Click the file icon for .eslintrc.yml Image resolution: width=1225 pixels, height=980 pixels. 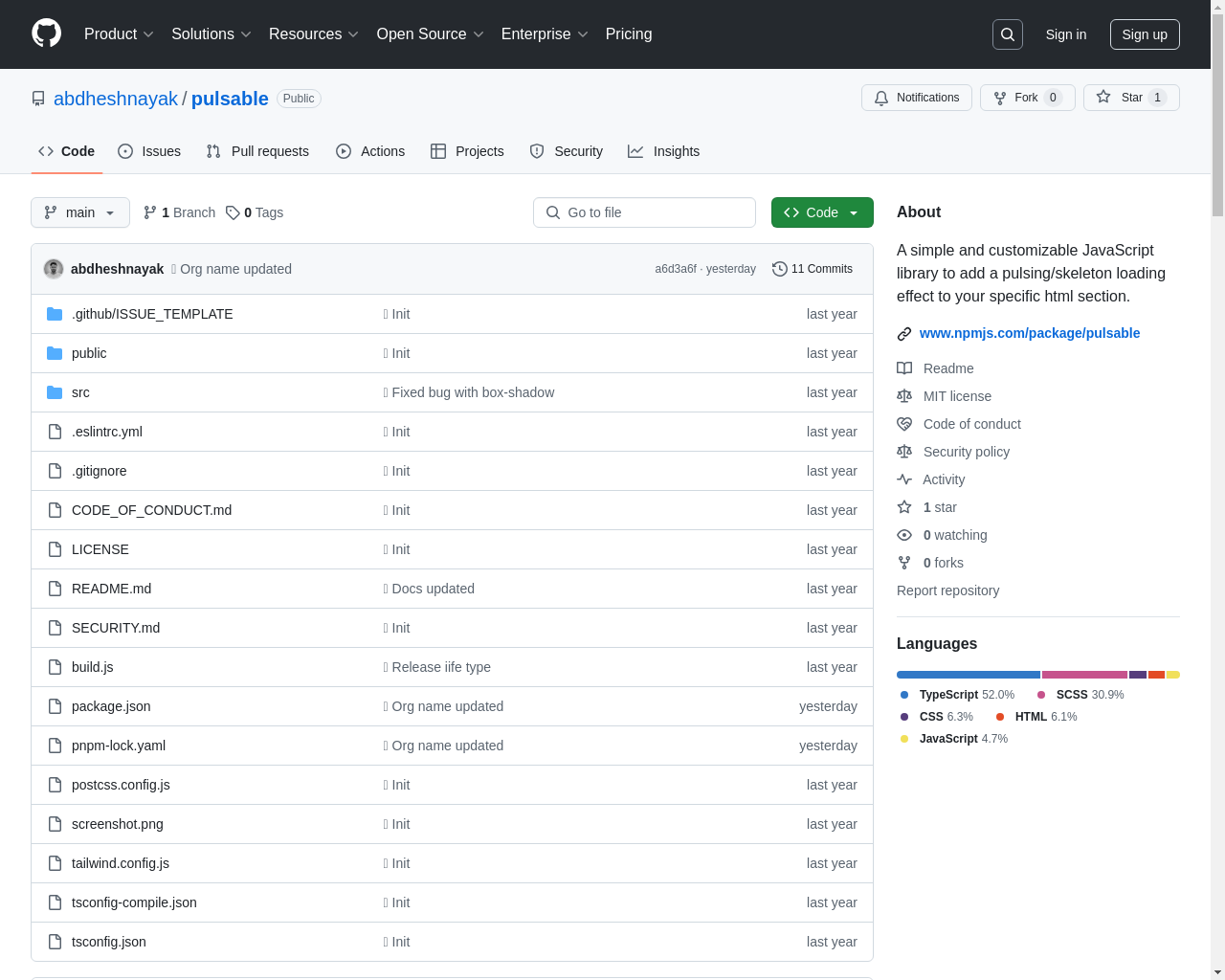pos(55,432)
